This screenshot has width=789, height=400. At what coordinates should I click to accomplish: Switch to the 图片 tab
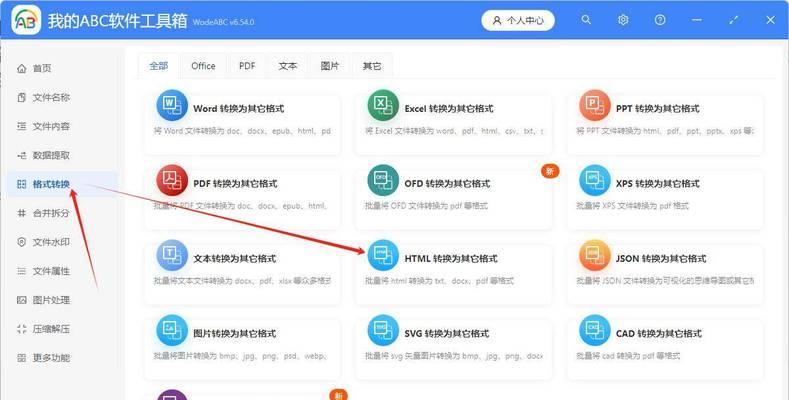pyautogui.click(x=330, y=66)
